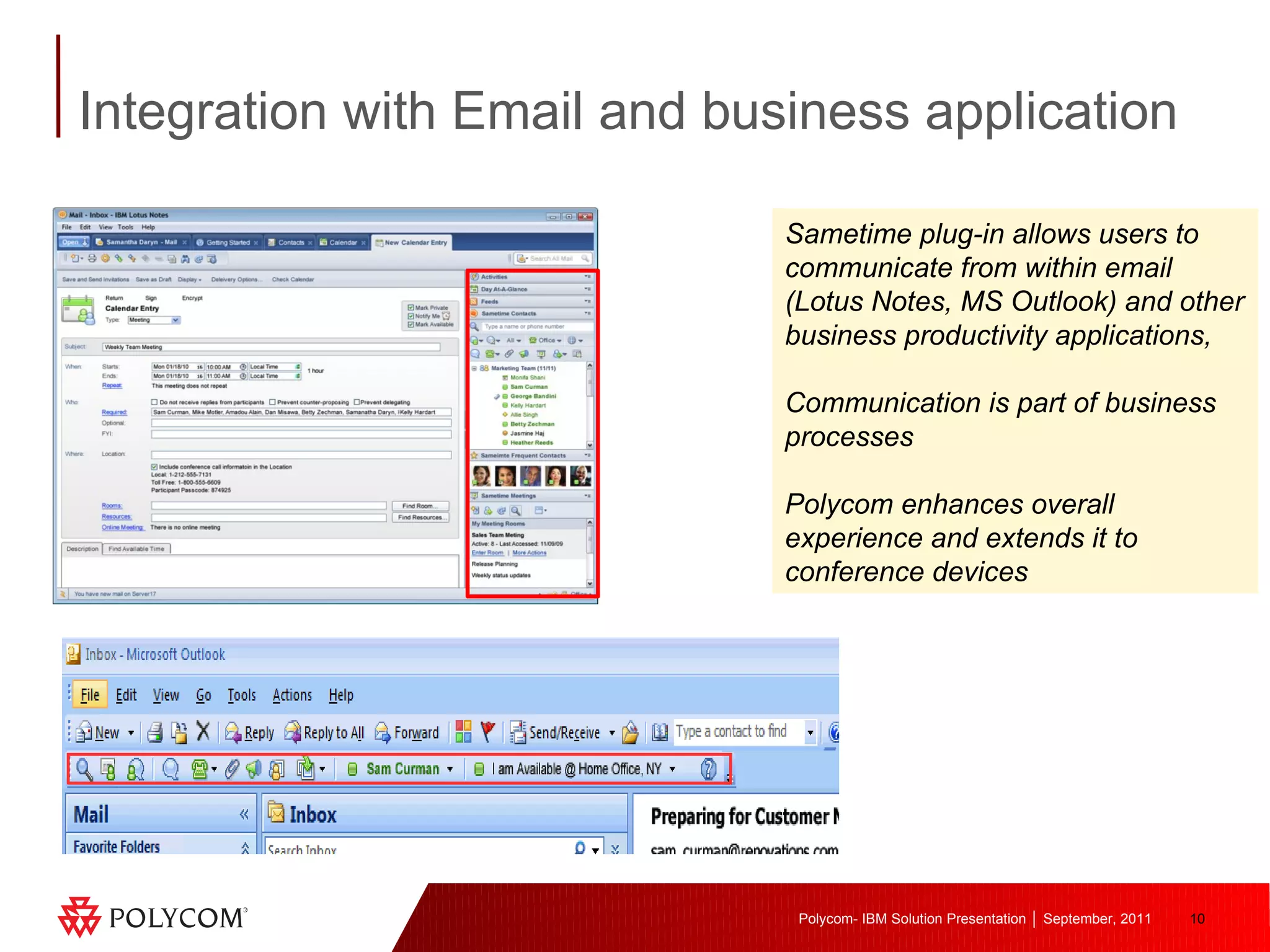The image size is (1270, 952).
Task: Click the binoculars find icon in Lotus Notes
Action: (185, 258)
